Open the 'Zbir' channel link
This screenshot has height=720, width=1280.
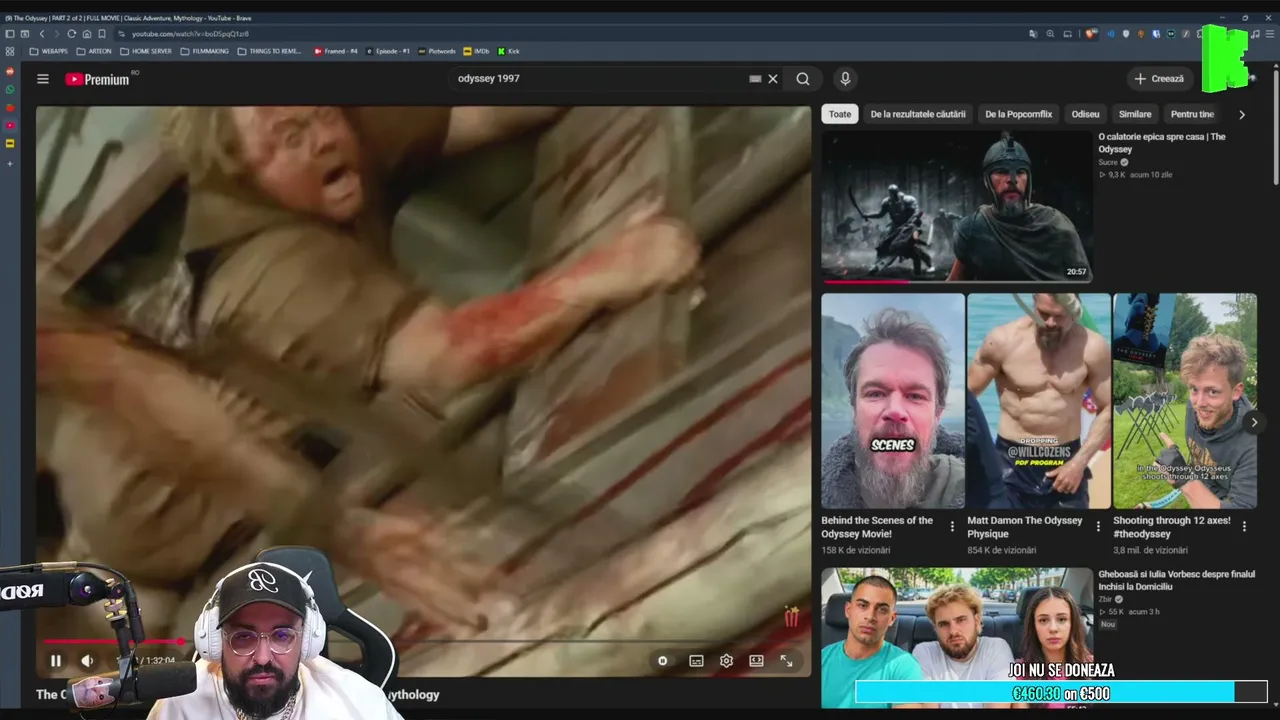(1106, 599)
